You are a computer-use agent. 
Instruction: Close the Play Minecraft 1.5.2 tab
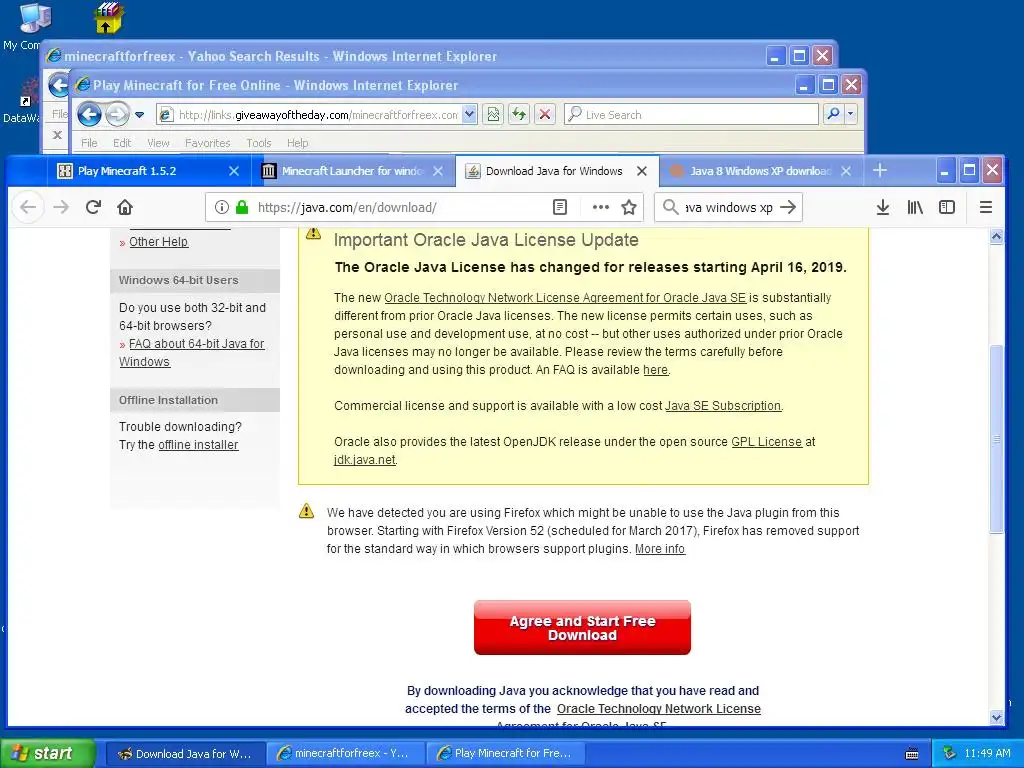coord(234,171)
